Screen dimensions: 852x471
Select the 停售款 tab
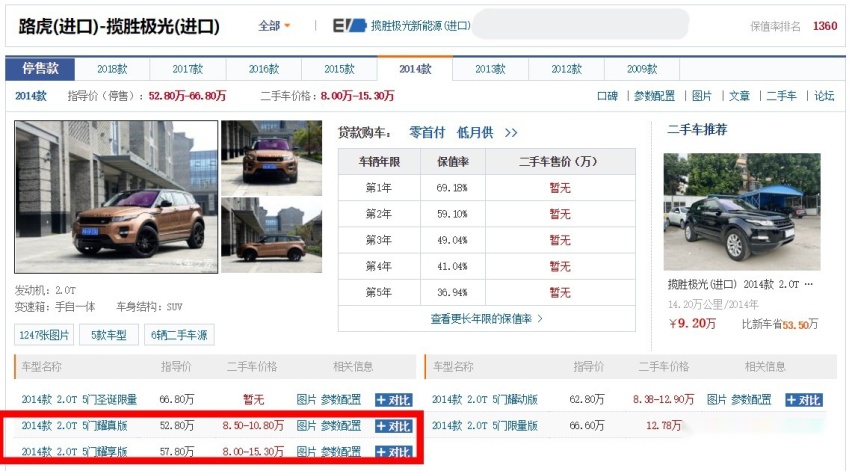(x=40, y=68)
